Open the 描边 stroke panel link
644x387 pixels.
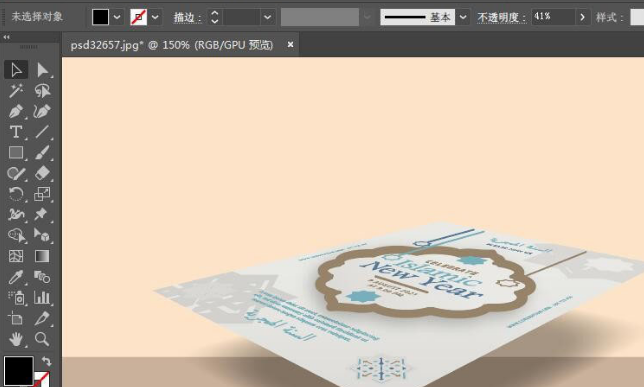pos(188,17)
